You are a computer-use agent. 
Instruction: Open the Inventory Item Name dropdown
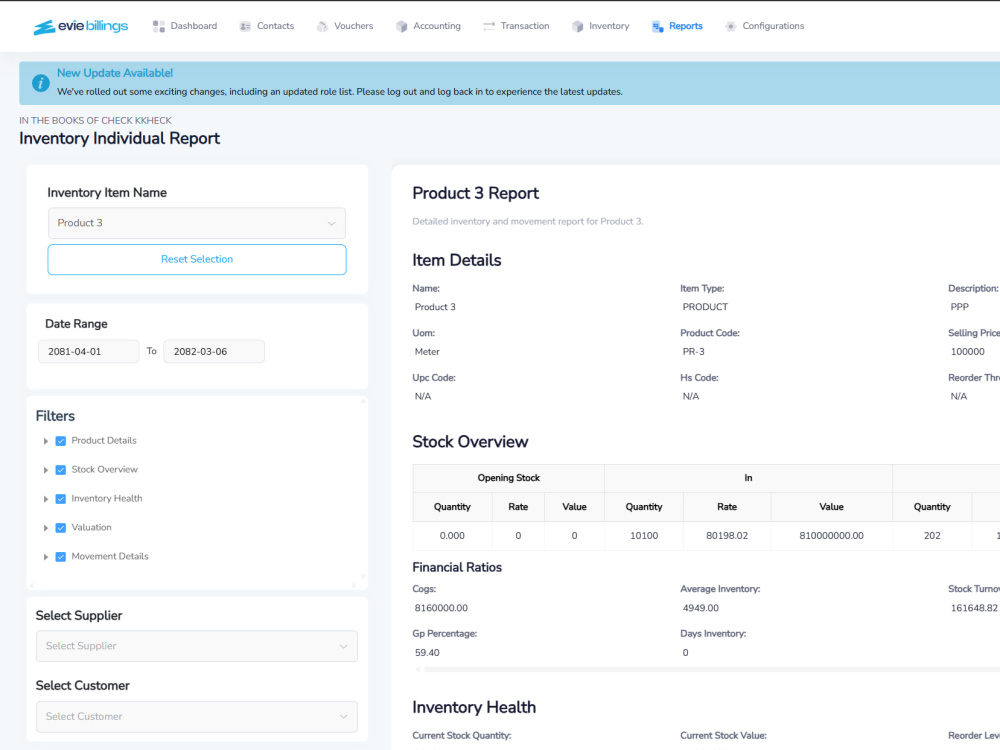(x=196, y=223)
